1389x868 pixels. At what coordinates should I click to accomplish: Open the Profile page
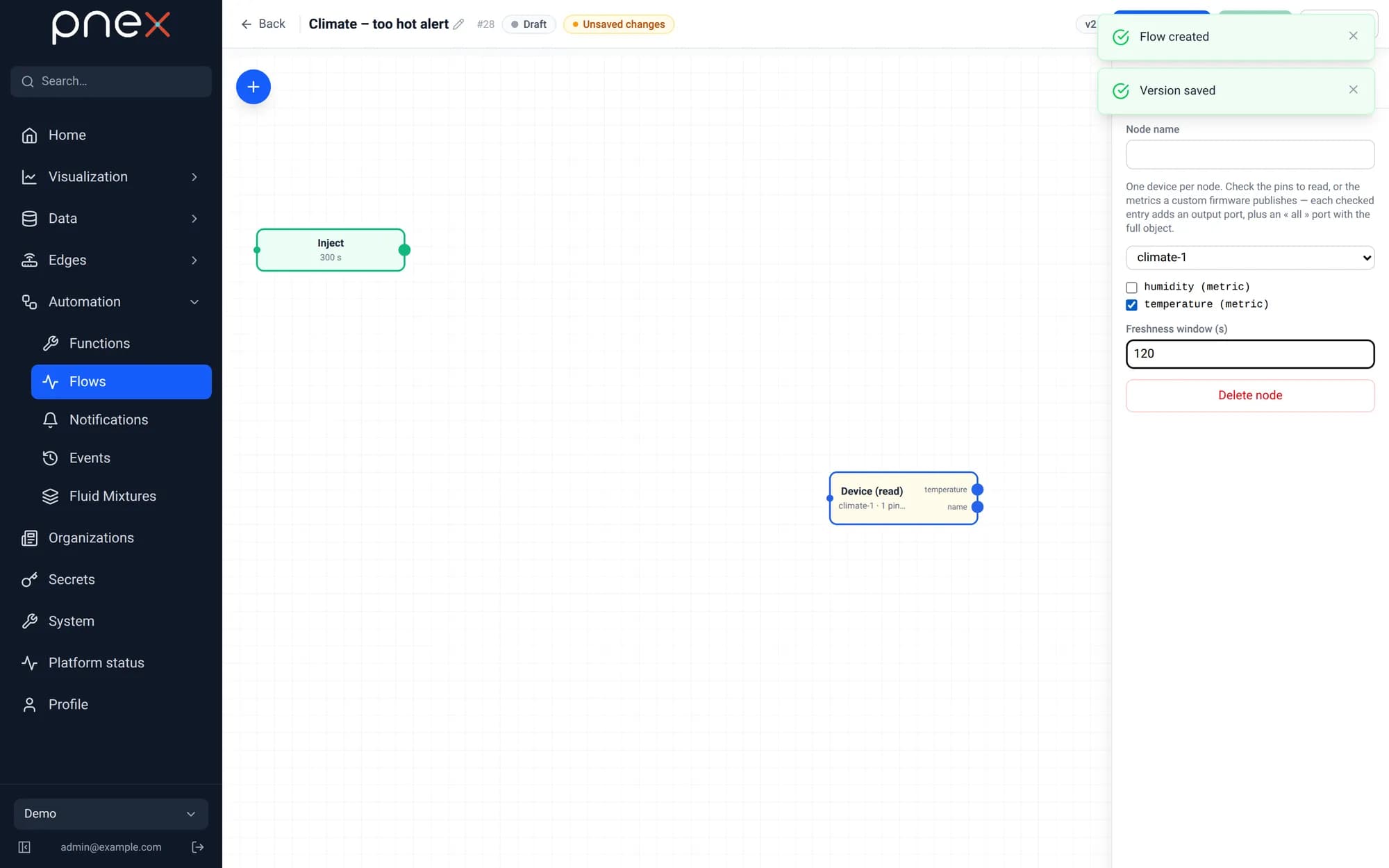coord(111,705)
